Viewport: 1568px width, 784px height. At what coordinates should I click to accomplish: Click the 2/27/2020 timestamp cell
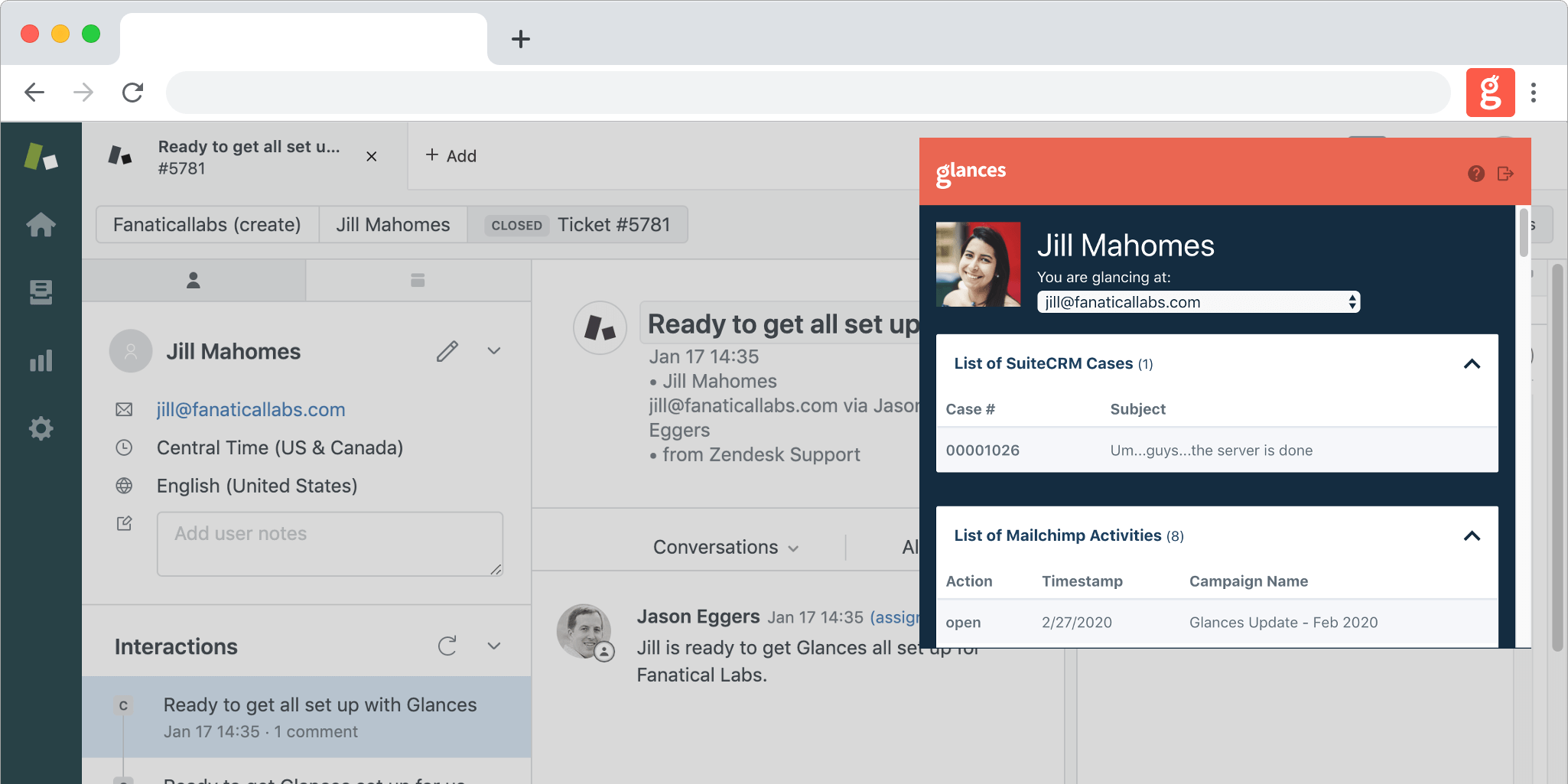[x=1077, y=623]
